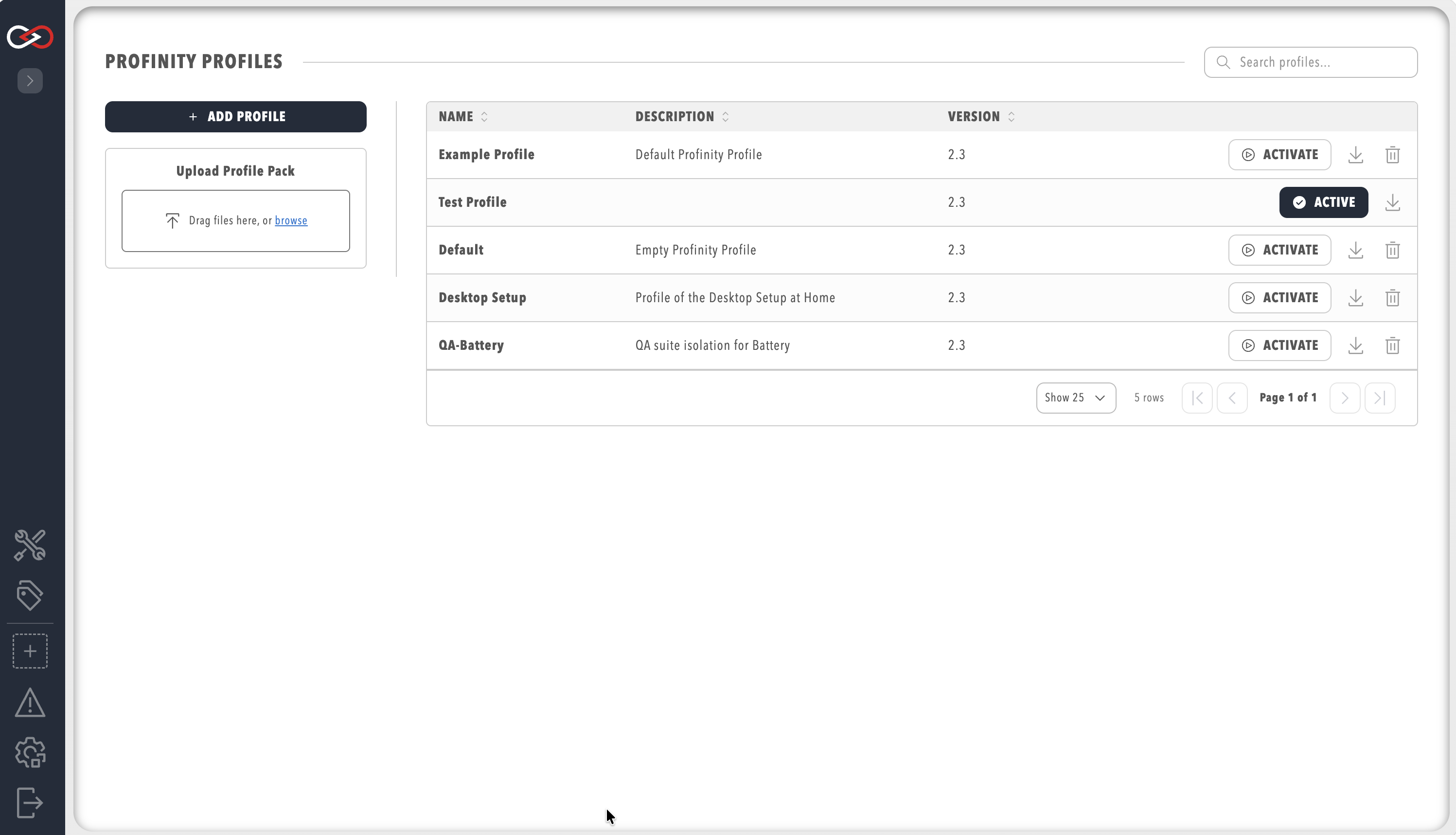This screenshot has width=1456, height=835.
Task: Click the QA-Battery profile name
Action: 471,345
